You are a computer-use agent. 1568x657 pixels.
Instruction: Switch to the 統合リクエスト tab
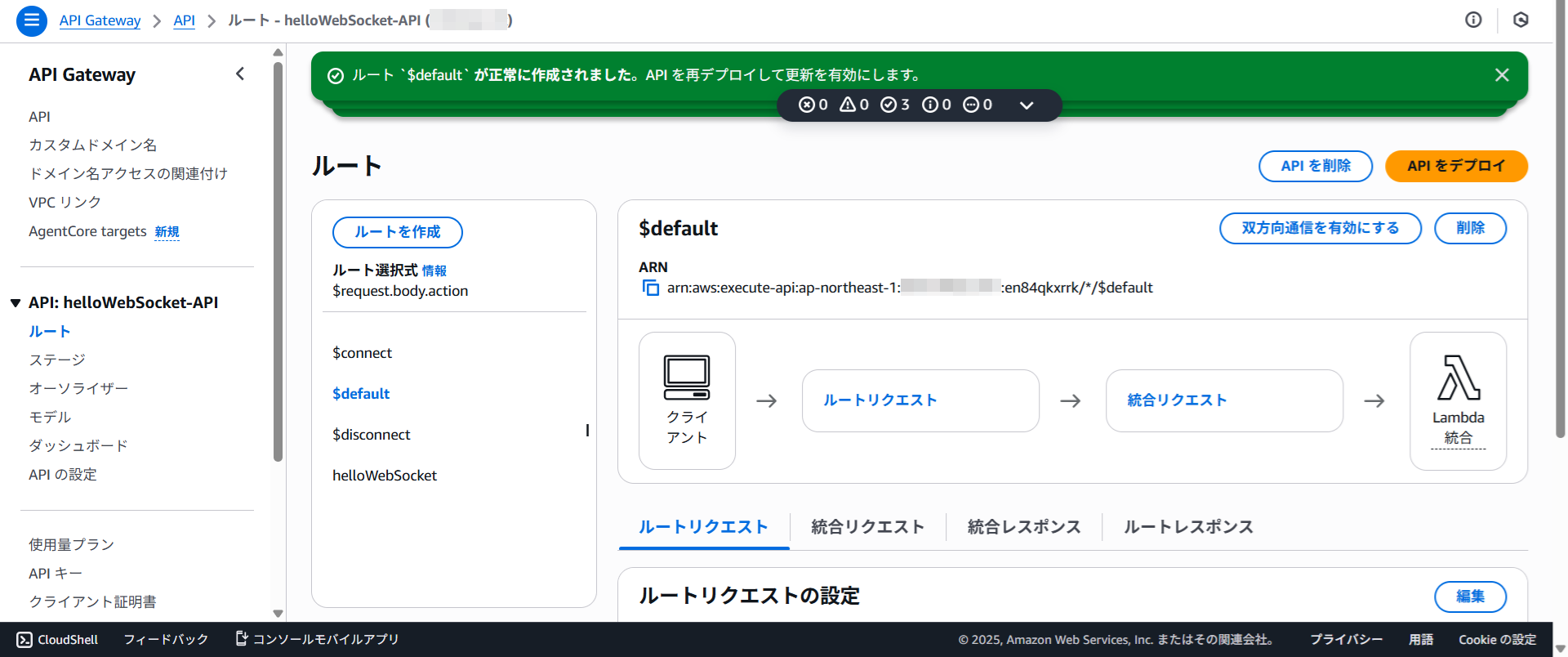[x=867, y=527]
